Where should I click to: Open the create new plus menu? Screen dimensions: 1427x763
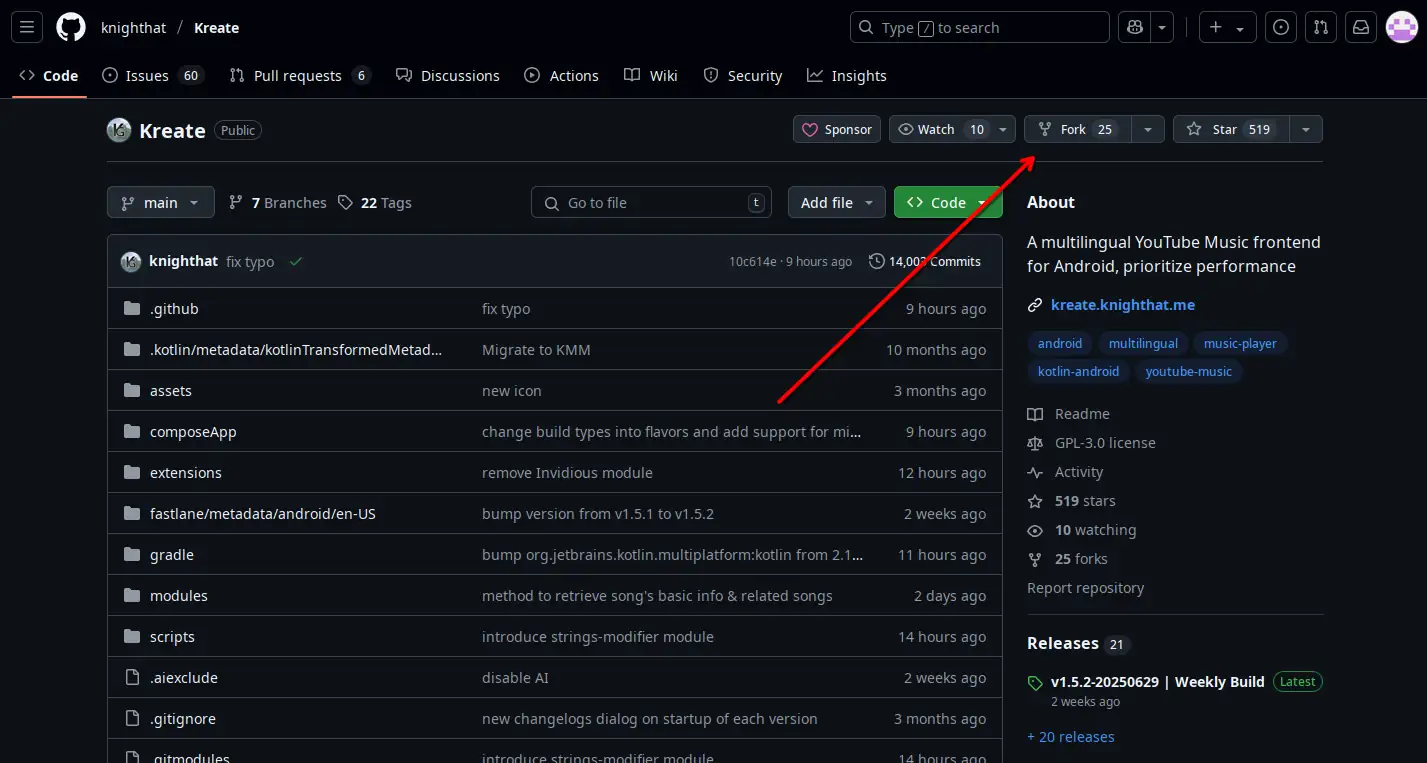[1227, 28]
